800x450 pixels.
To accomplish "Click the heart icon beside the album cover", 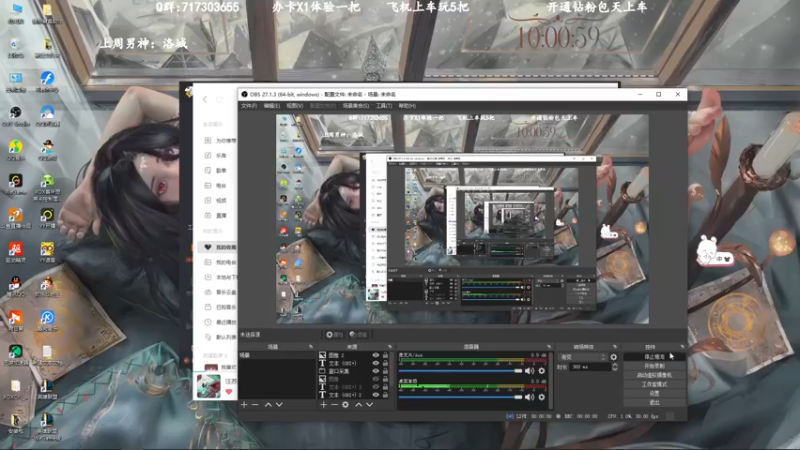I will pos(229,392).
